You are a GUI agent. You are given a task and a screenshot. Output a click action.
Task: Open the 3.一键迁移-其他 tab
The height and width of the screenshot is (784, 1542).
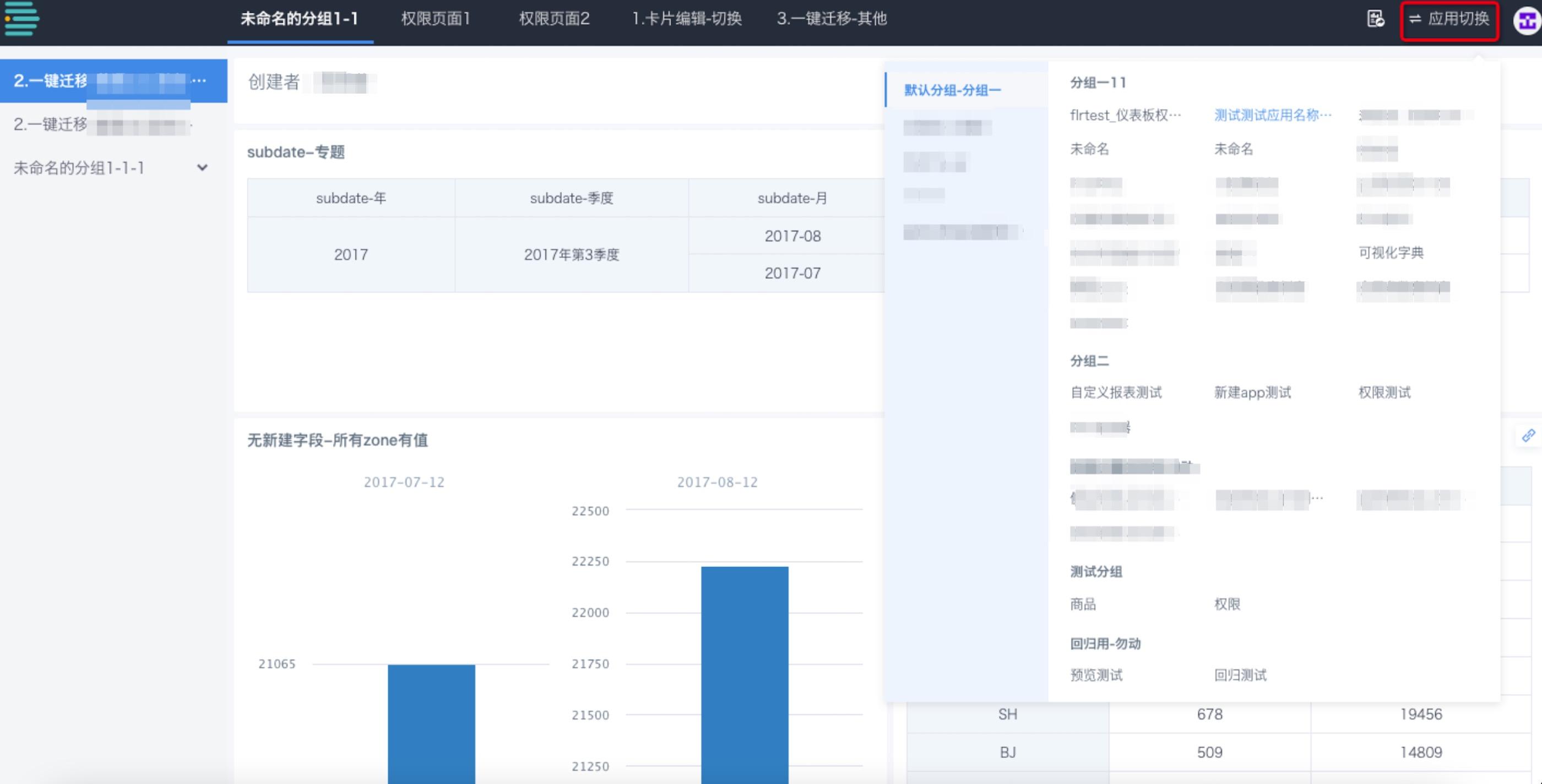click(x=832, y=19)
